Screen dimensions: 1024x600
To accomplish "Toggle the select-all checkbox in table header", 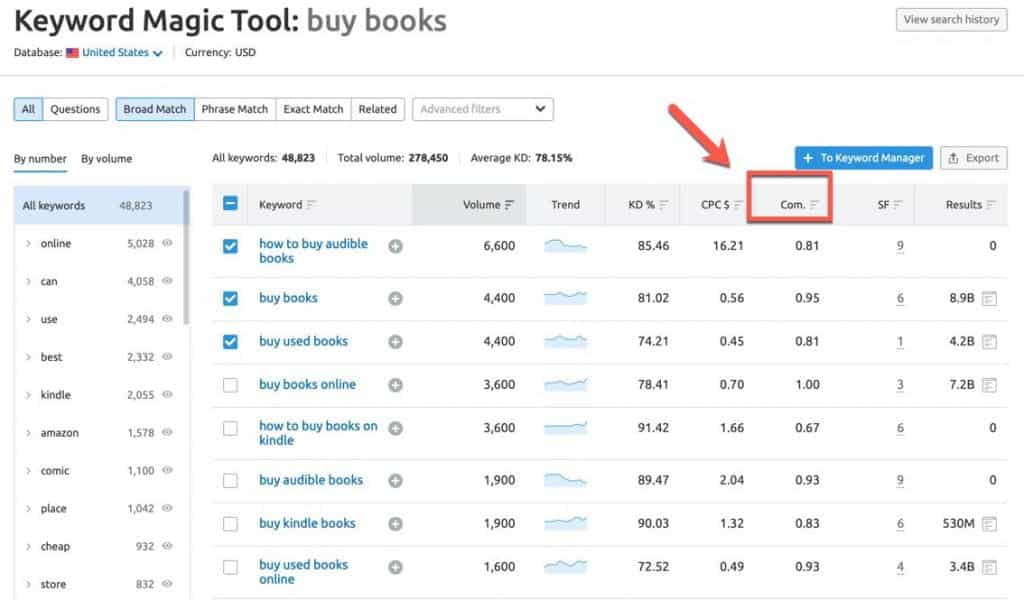I will [x=230, y=204].
